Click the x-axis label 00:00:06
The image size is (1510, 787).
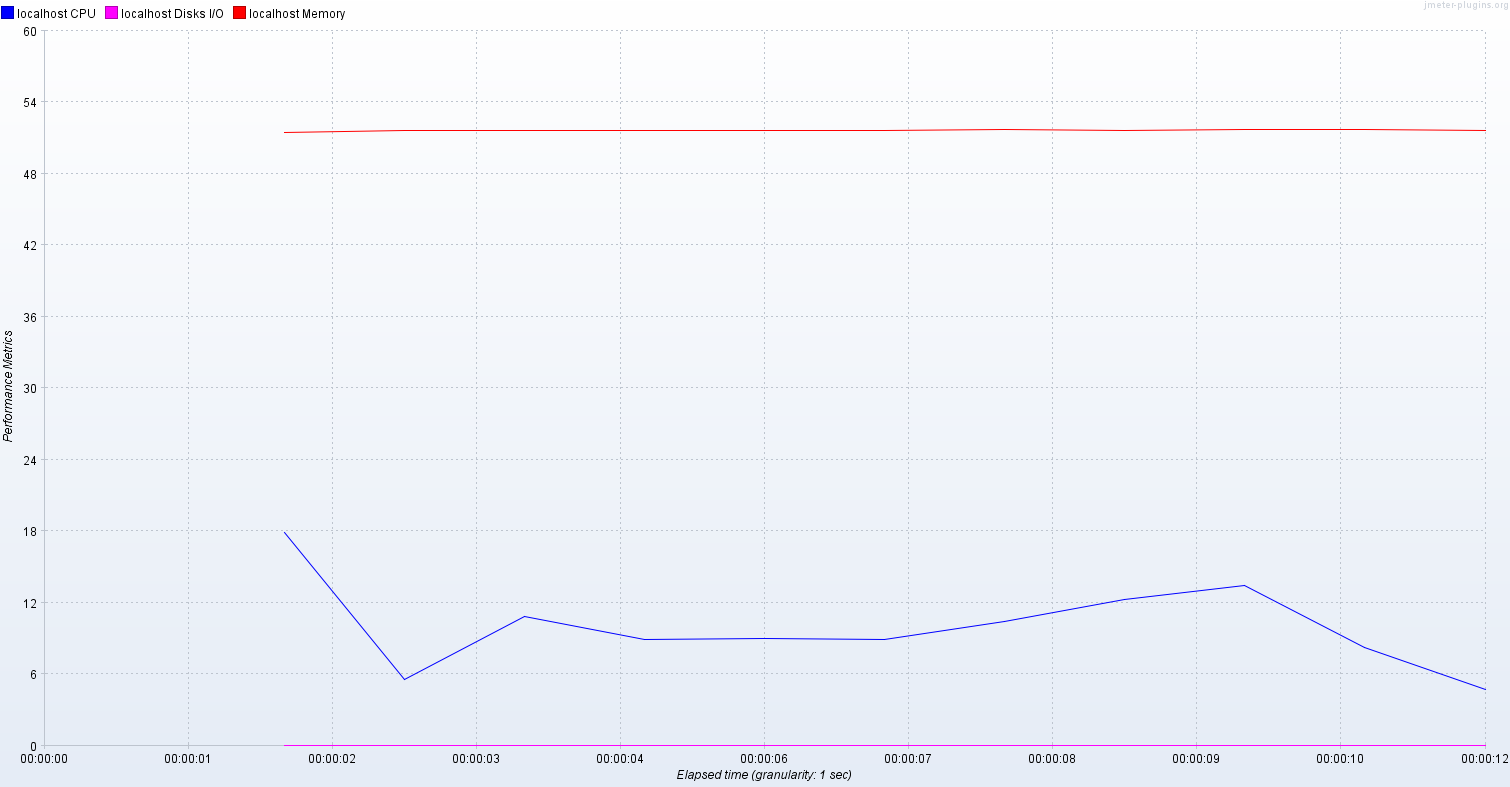pyautogui.click(x=764, y=759)
